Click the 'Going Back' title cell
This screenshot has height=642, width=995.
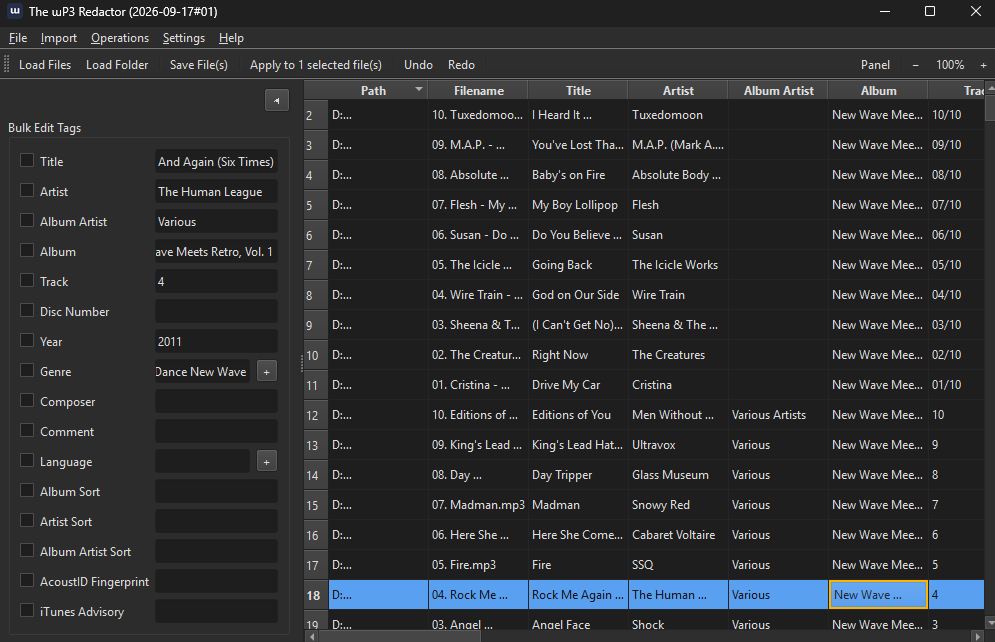tap(578, 265)
